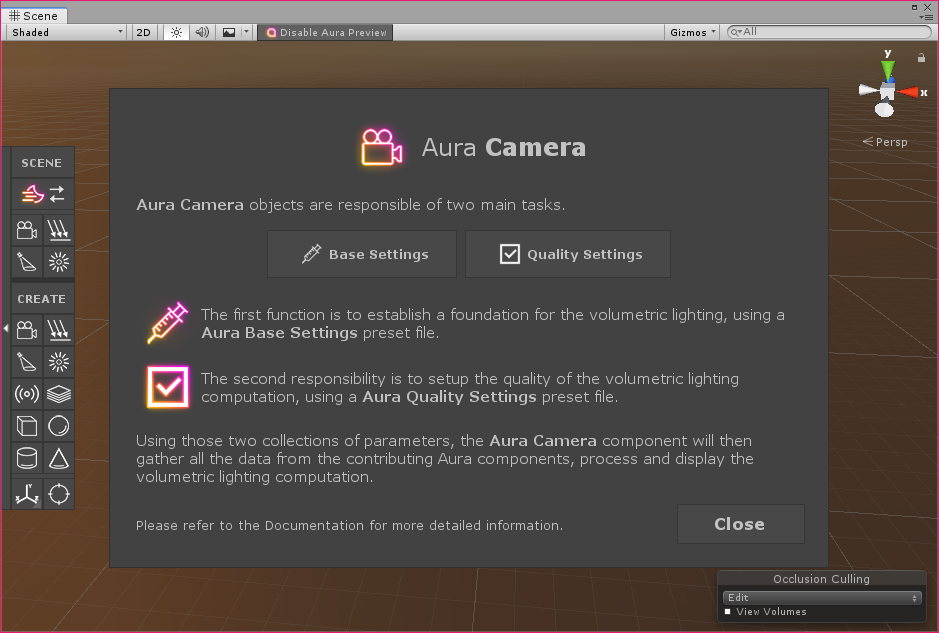Click the Quality Settings button
This screenshot has height=633, width=939.
click(x=568, y=254)
